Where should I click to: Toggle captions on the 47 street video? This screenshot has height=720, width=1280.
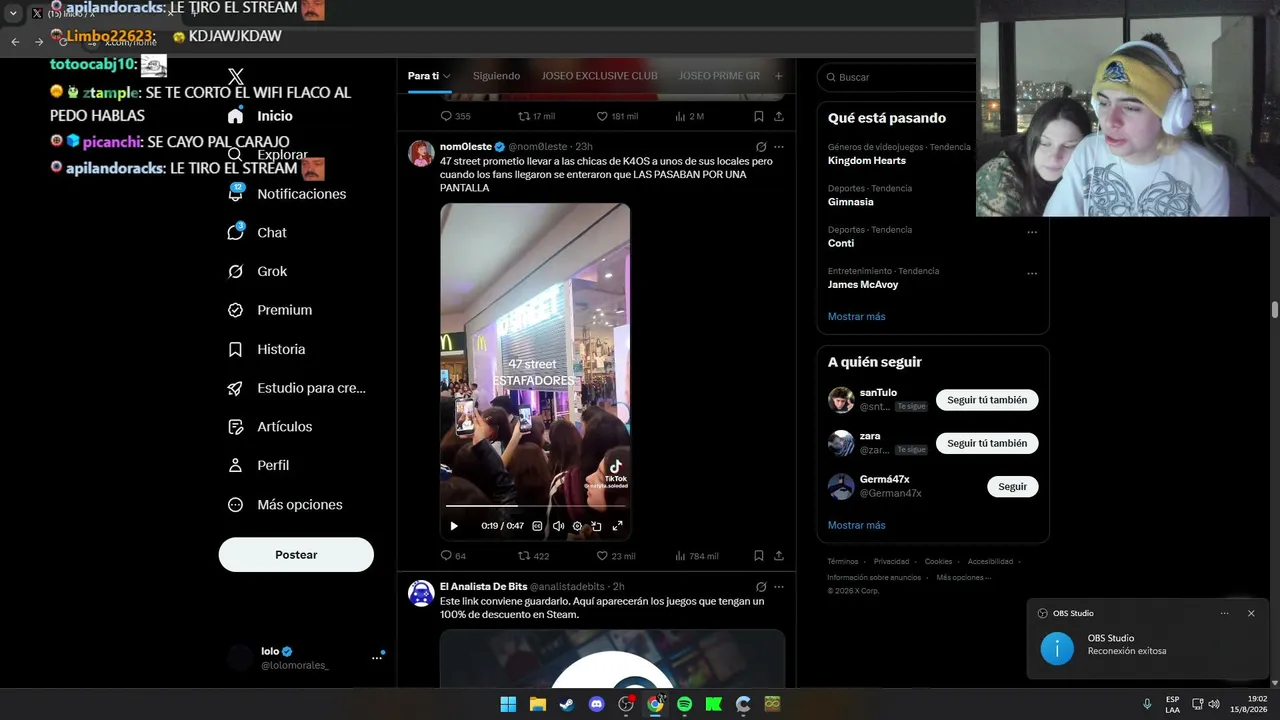pos(537,526)
